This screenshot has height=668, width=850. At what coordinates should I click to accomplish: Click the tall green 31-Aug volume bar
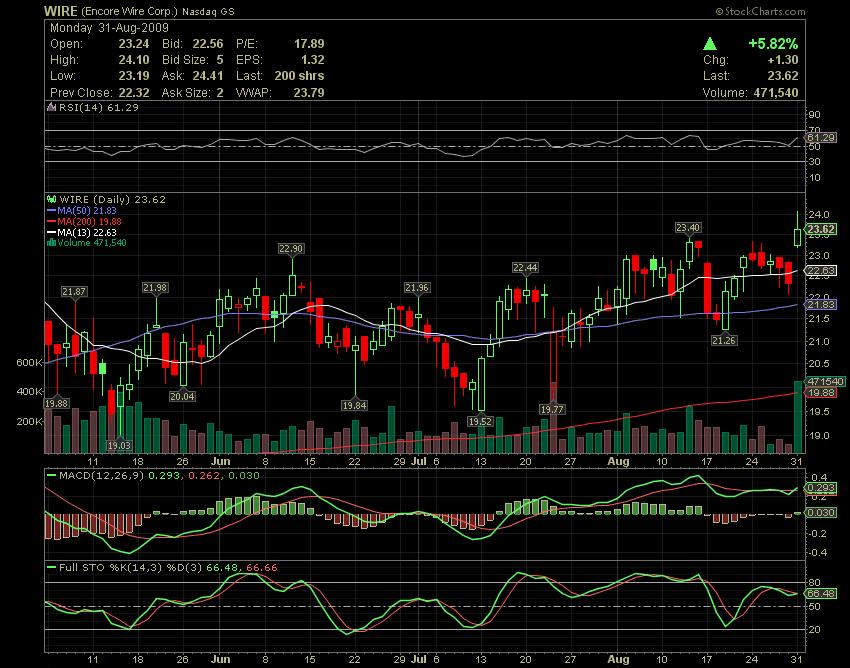tap(798, 417)
